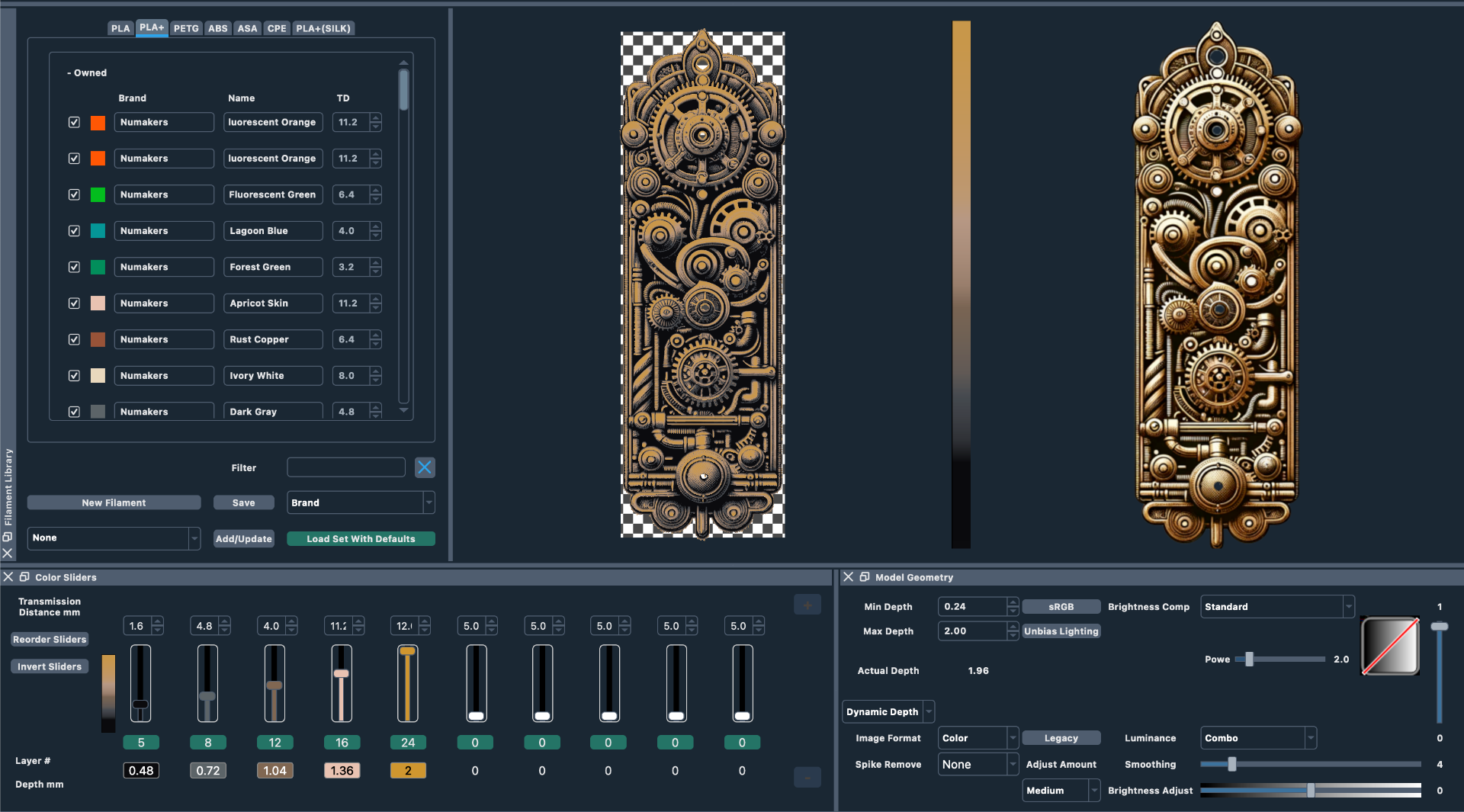Click the Fluorescent Green color swatch

coord(98,194)
